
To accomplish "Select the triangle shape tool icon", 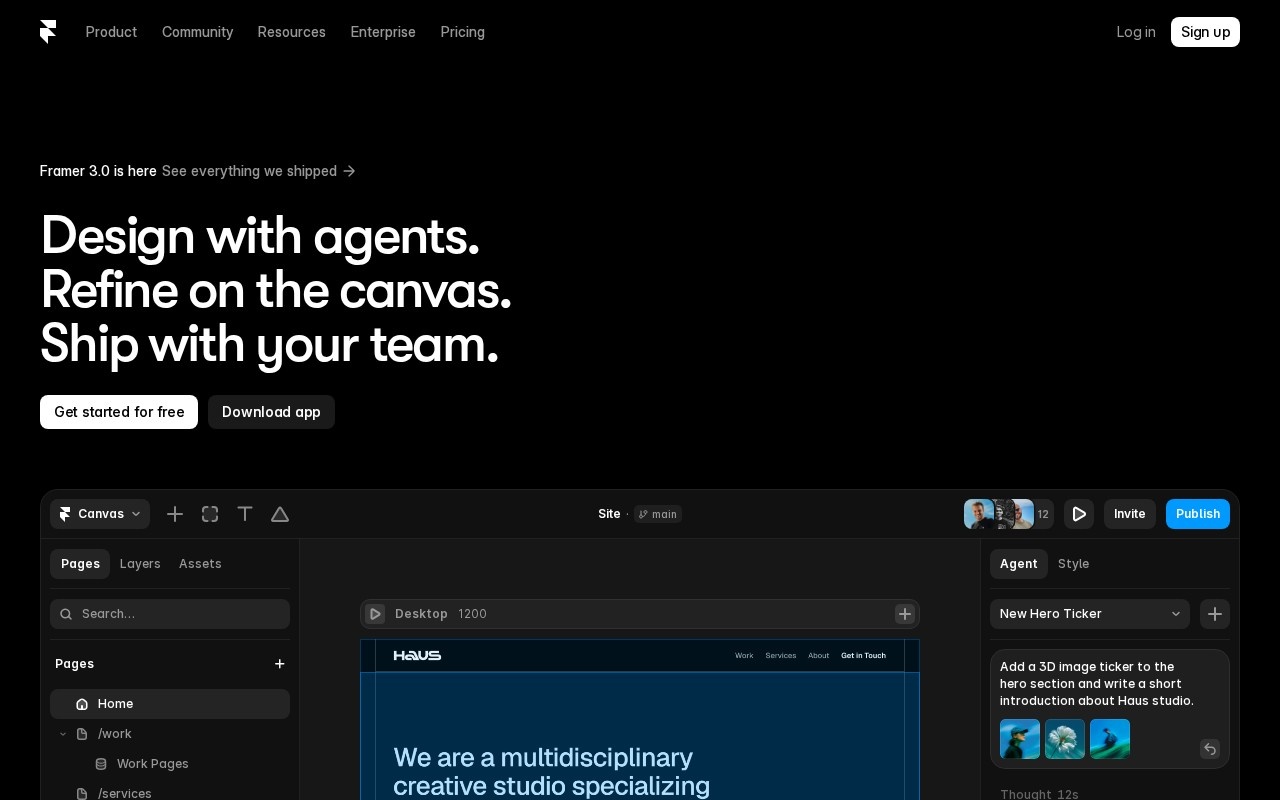I will 280,514.
